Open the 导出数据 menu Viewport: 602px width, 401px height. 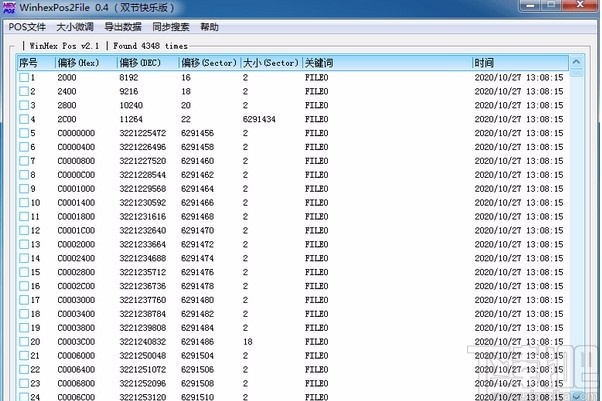coord(123,27)
